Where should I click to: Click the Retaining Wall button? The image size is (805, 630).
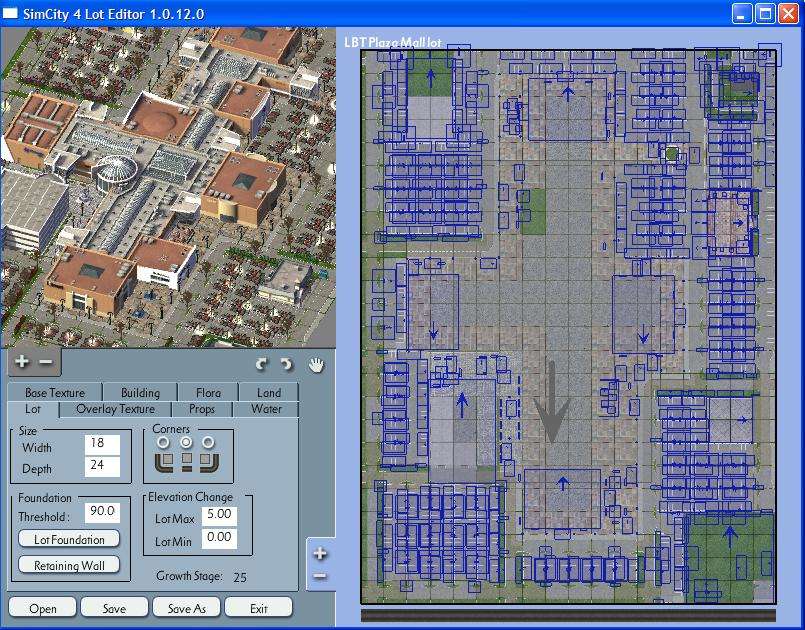coord(69,565)
